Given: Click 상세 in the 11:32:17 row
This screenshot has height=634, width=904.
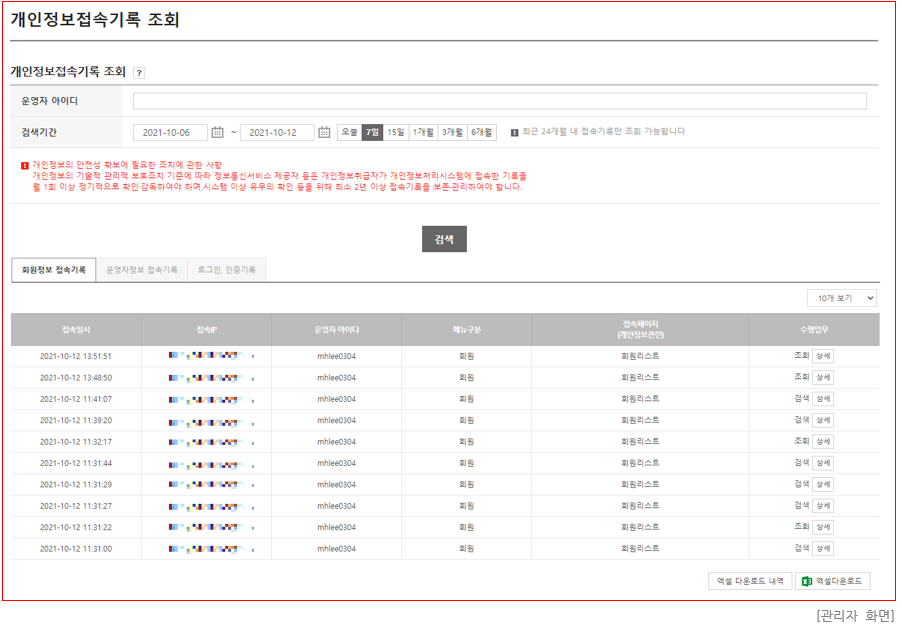Looking at the screenshot, I should 823,441.
